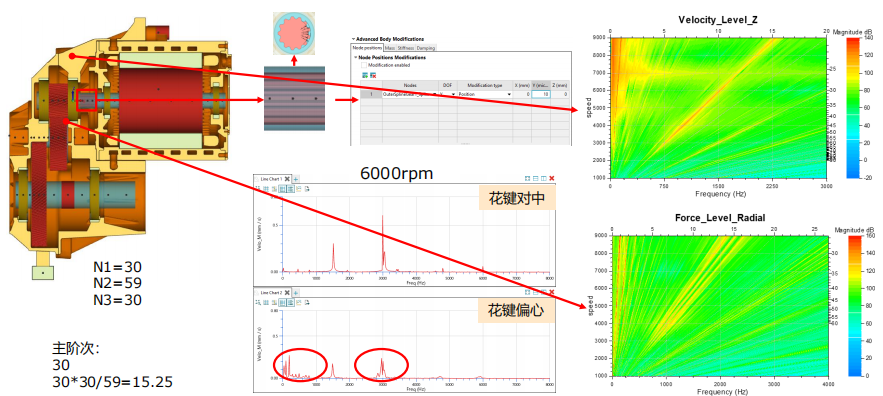Click the third icon in the Line Chart 1 toolbar
Image resolution: width=883 pixels, height=396 pixels.
tap(274, 189)
